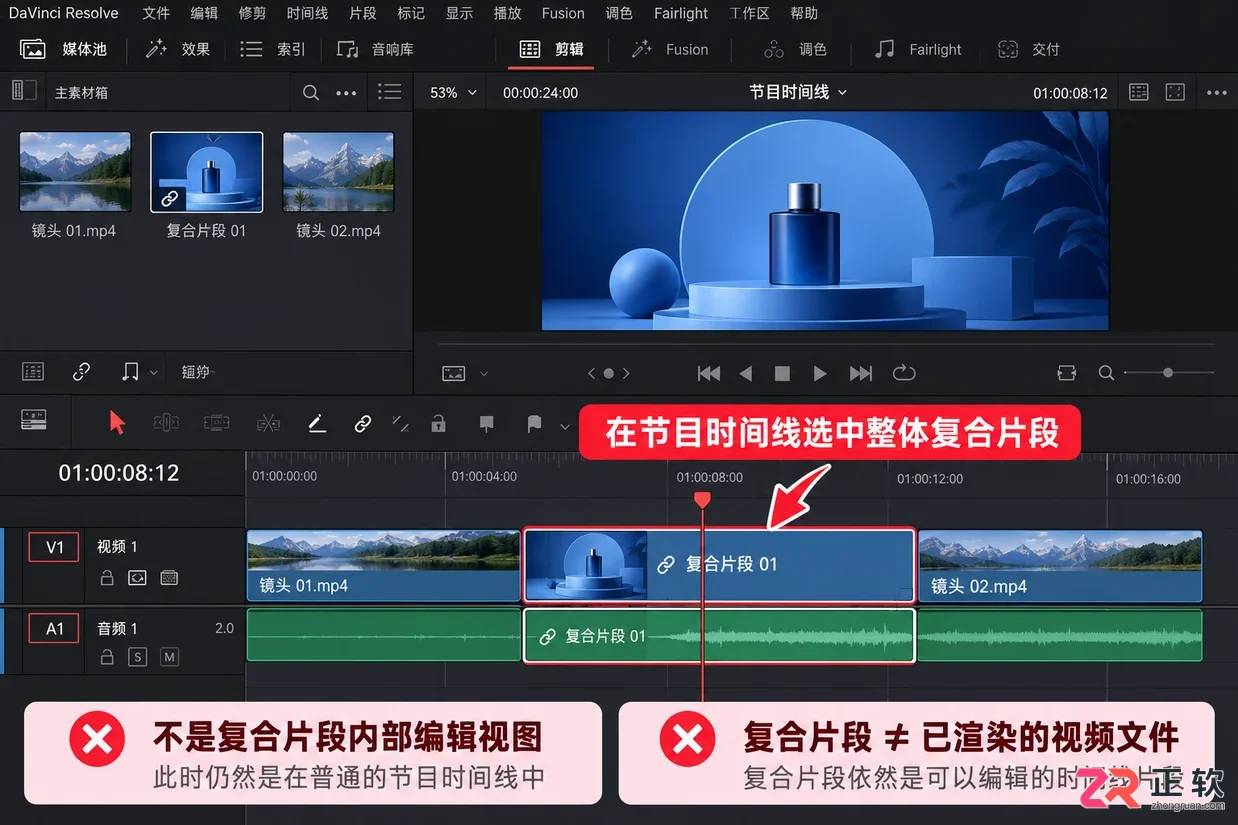Lock the 视频 1 track

107,578
